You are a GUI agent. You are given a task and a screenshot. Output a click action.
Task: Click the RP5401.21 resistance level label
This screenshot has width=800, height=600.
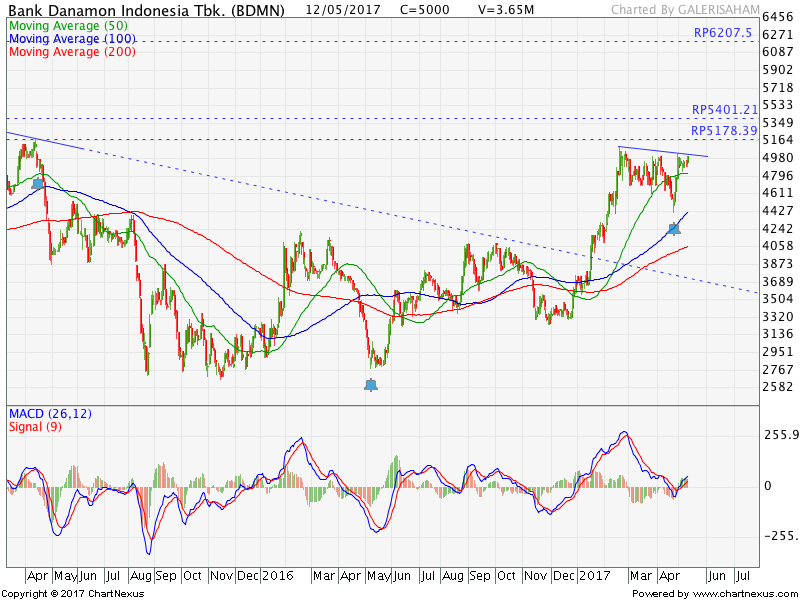pyautogui.click(x=718, y=110)
